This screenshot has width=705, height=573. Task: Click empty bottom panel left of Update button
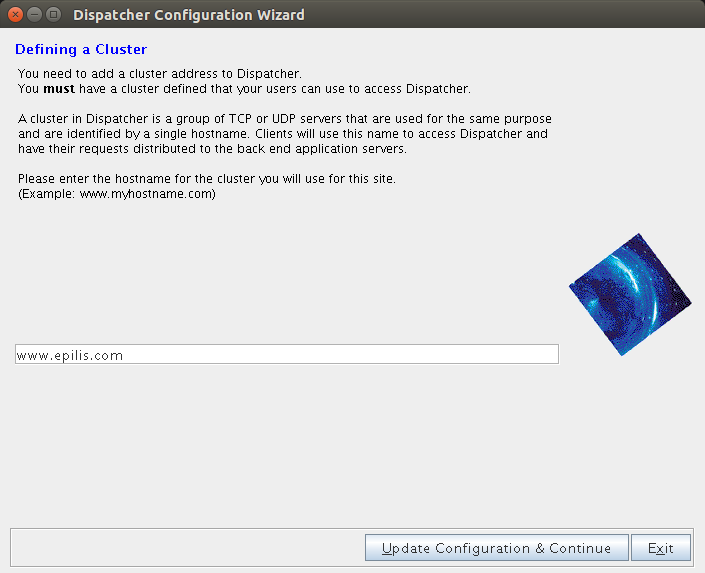188,547
